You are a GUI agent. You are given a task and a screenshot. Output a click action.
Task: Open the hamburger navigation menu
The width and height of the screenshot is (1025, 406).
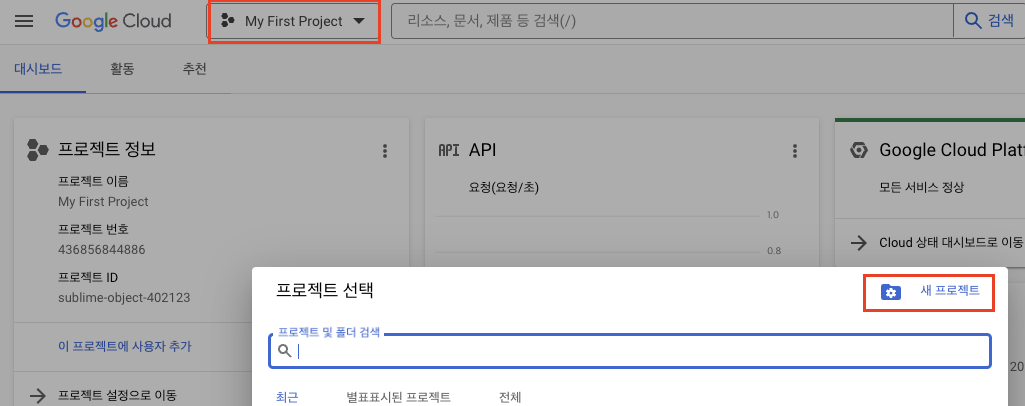24,21
